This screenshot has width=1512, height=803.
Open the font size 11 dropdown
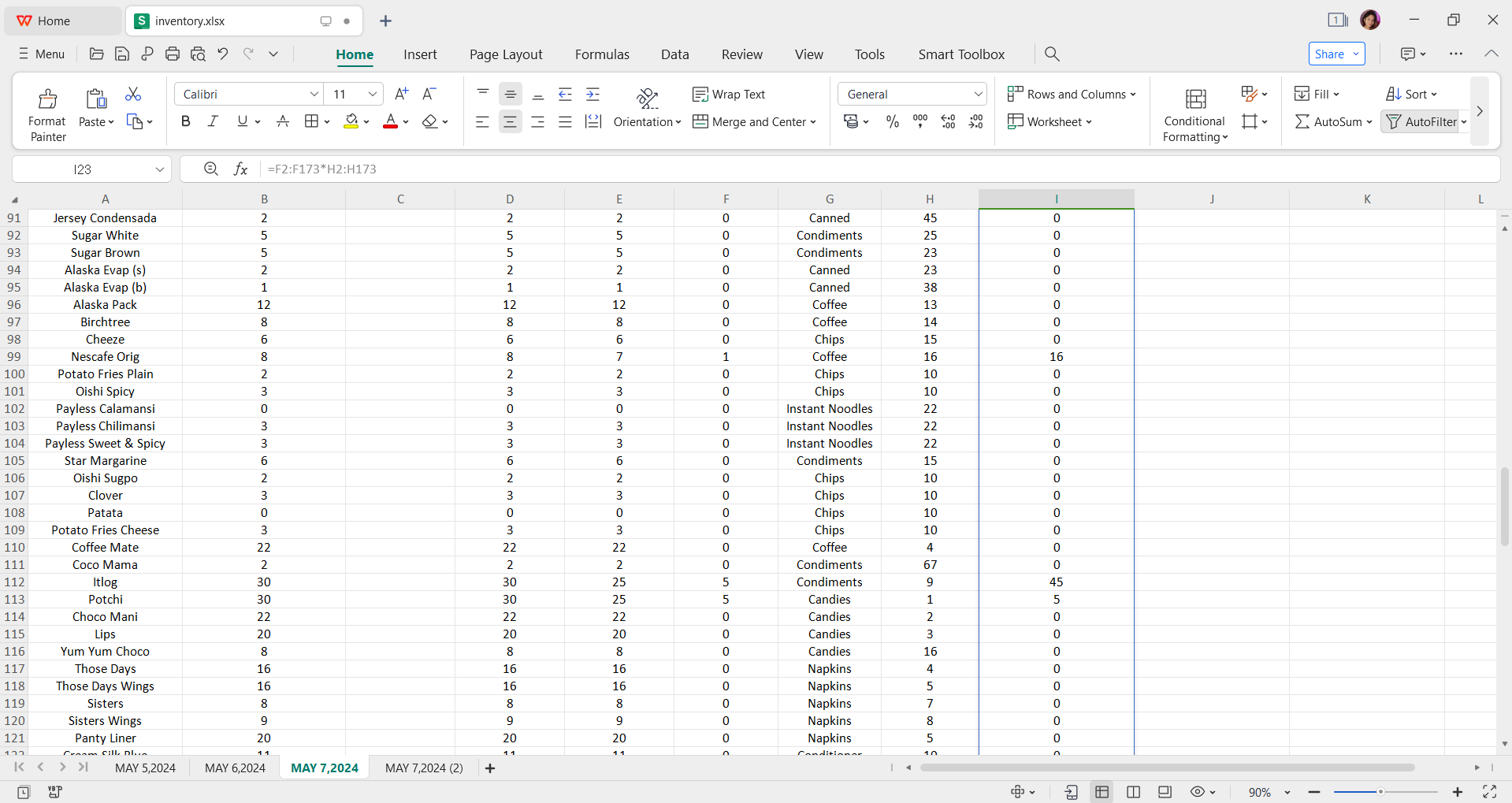click(373, 94)
